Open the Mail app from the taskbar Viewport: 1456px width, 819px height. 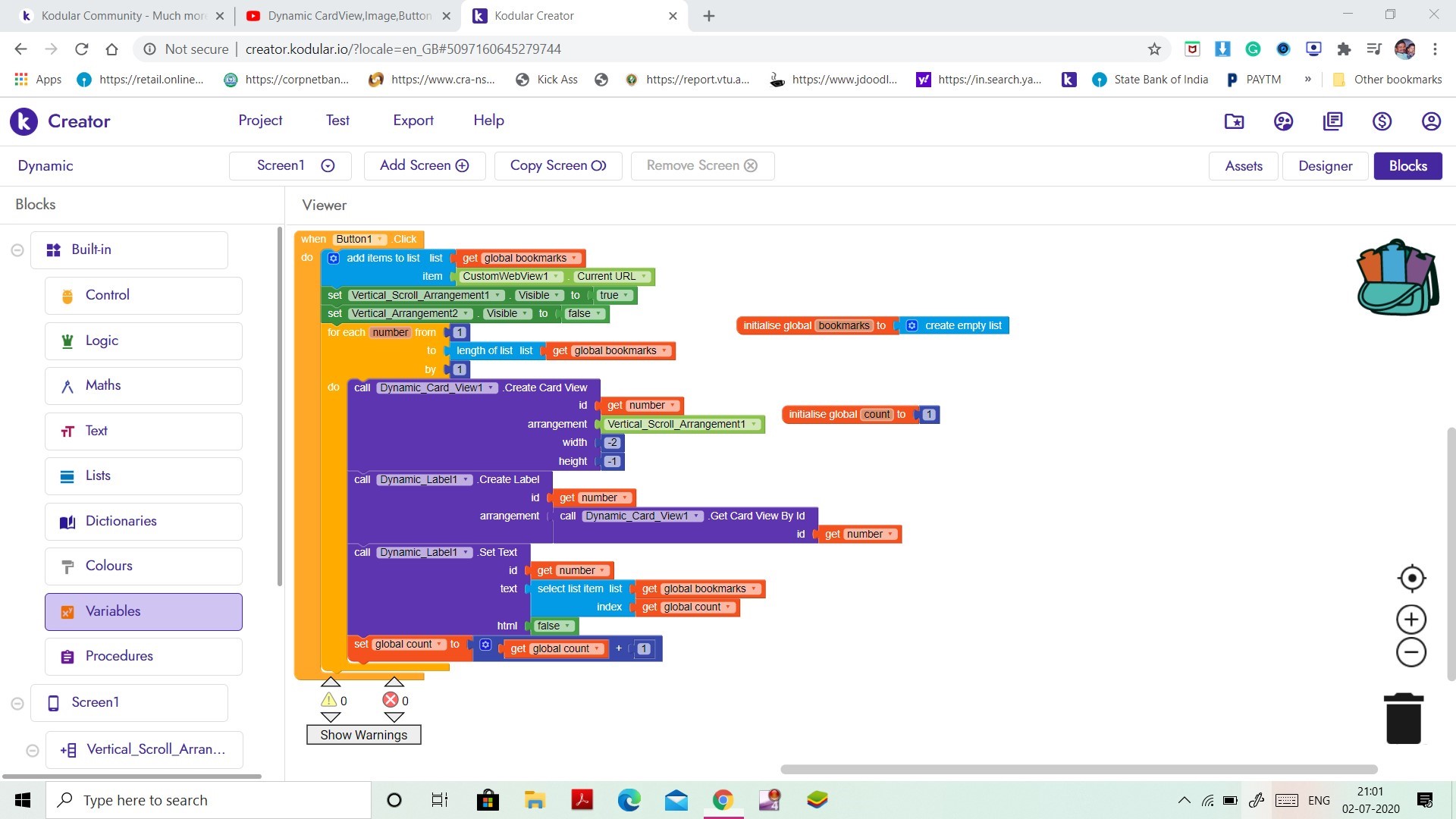[x=676, y=800]
